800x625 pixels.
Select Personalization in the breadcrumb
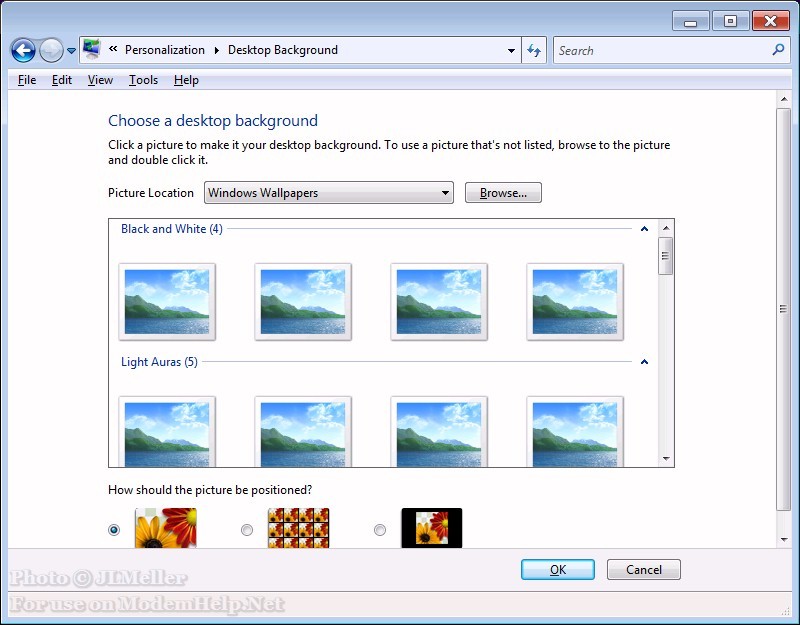tap(165, 50)
